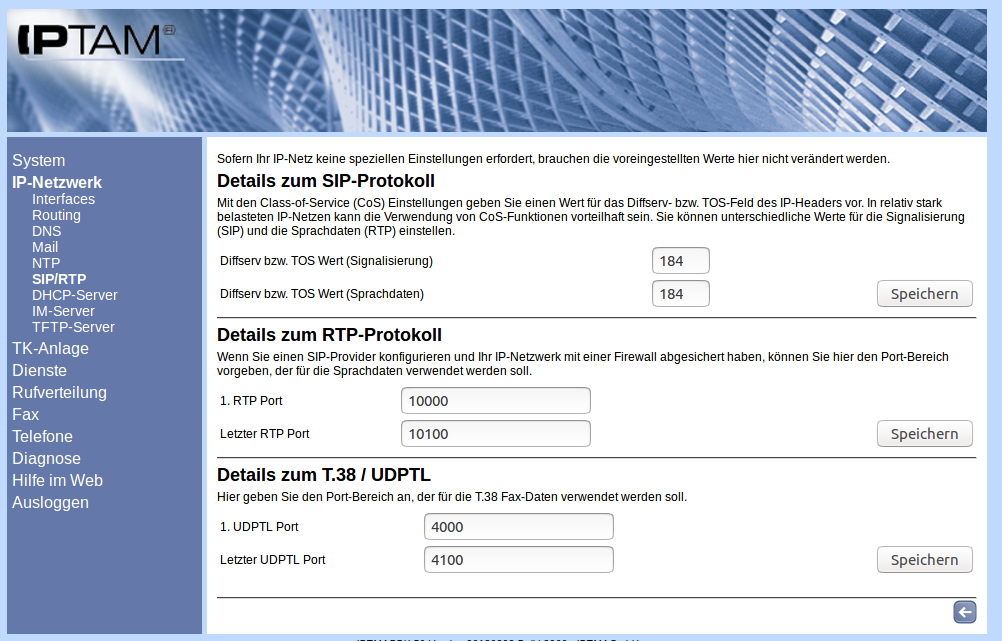The image size is (1002, 641).
Task: Navigate to NTP settings
Action: pos(46,263)
